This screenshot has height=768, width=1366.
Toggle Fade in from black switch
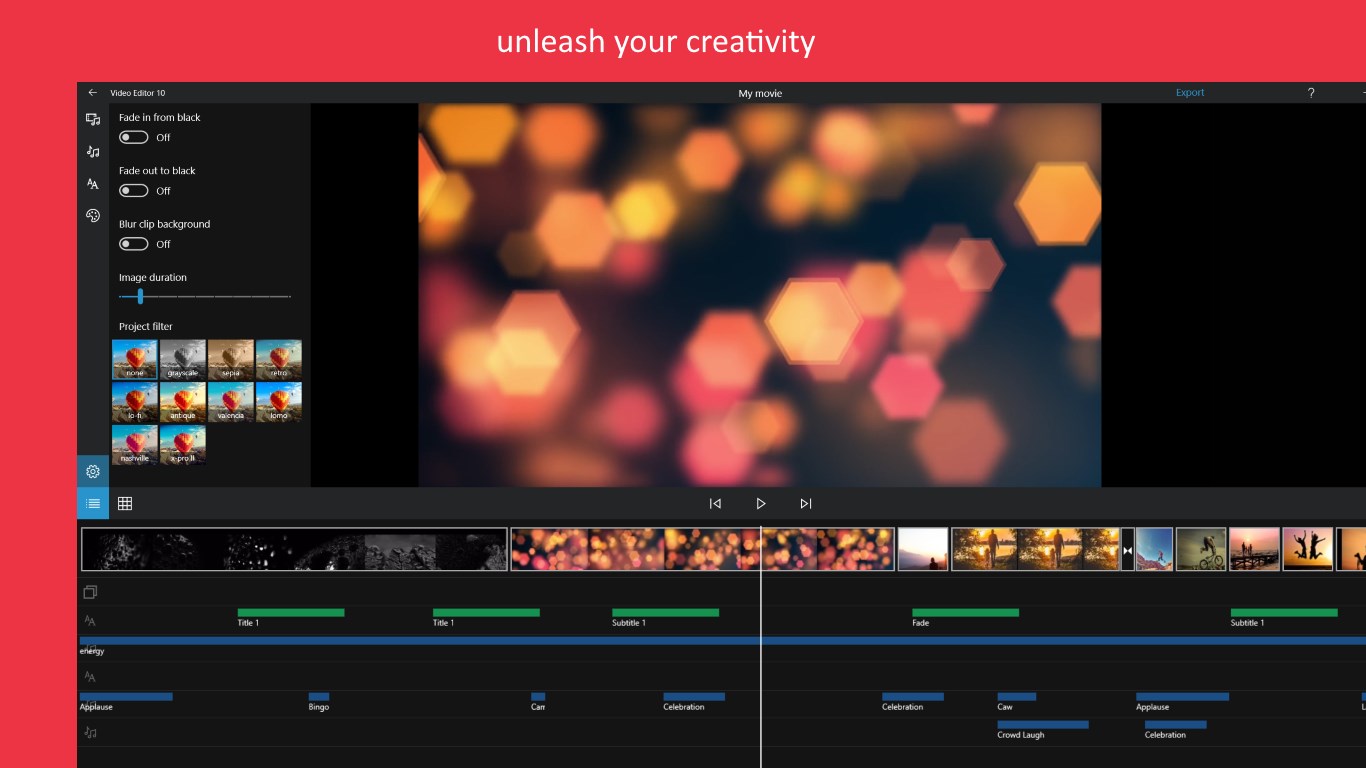134,137
